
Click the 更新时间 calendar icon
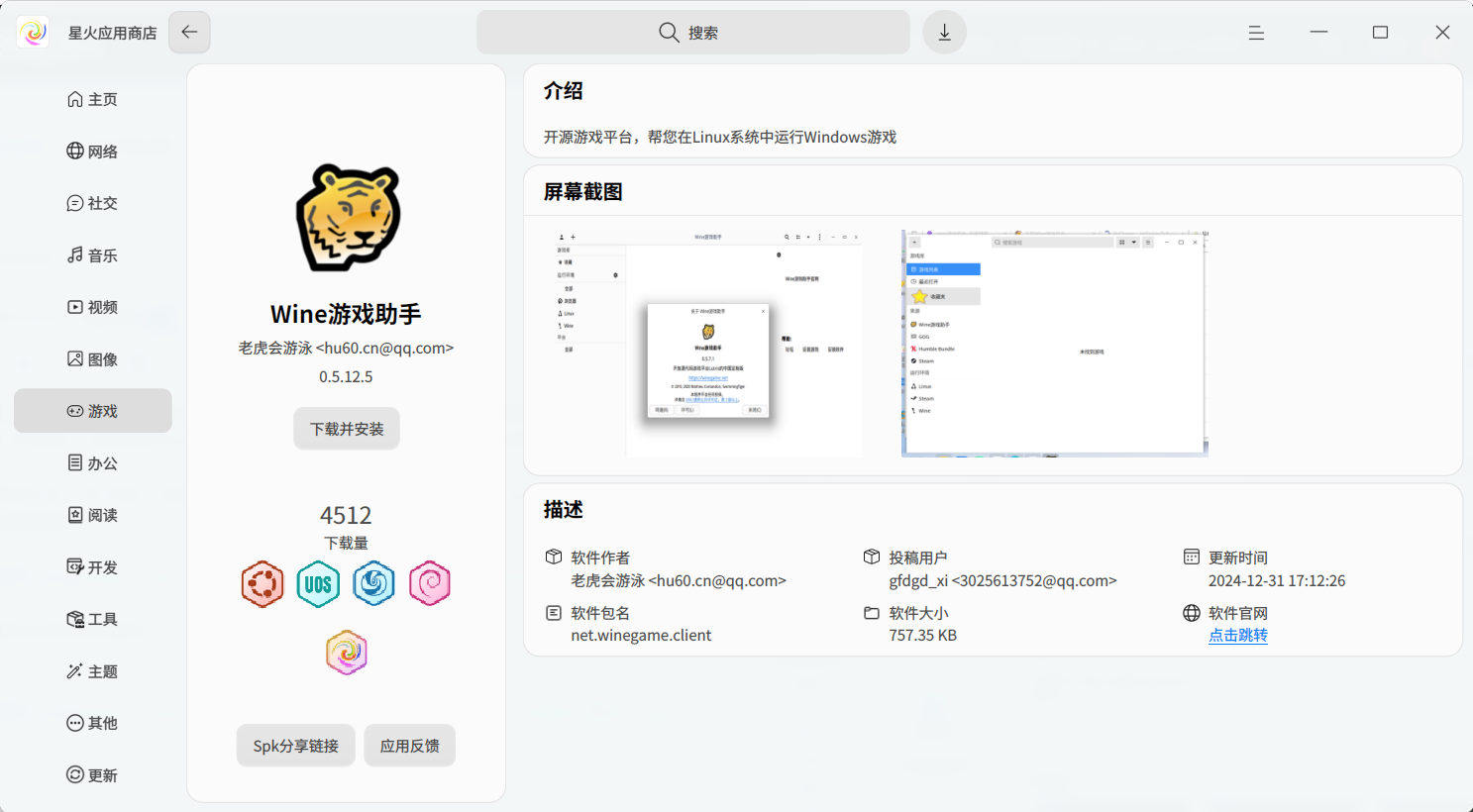click(x=1192, y=558)
